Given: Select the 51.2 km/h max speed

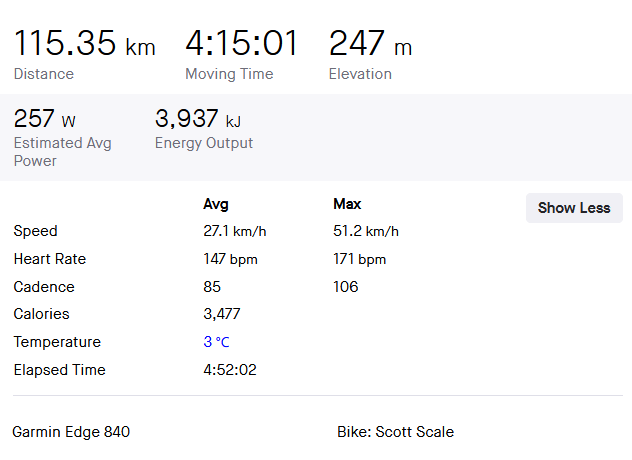Looking at the screenshot, I should [x=366, y=231].
